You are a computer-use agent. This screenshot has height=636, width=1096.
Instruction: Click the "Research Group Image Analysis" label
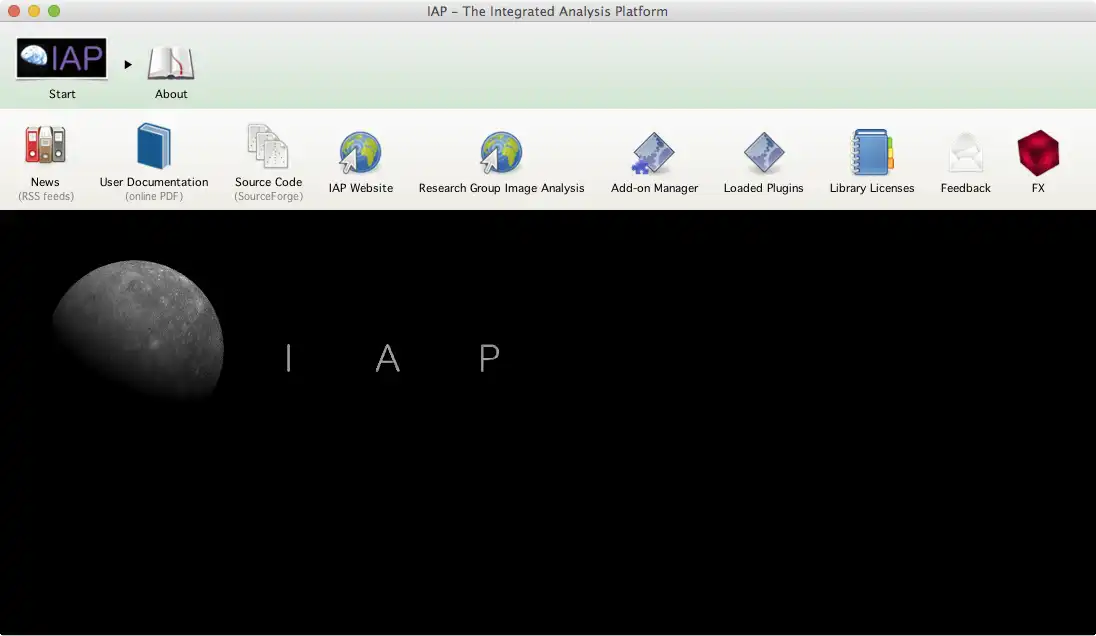pos(501,188)
